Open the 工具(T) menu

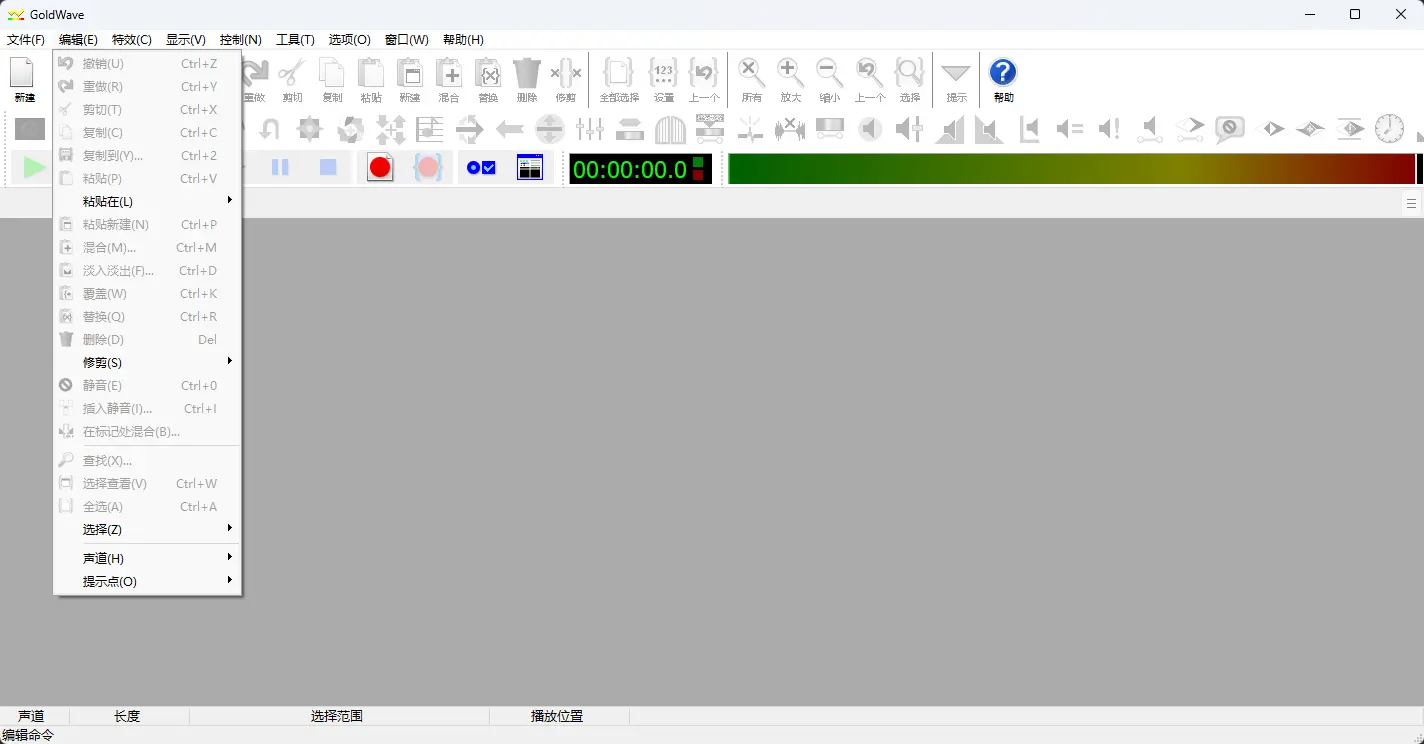tap(295, 40)
